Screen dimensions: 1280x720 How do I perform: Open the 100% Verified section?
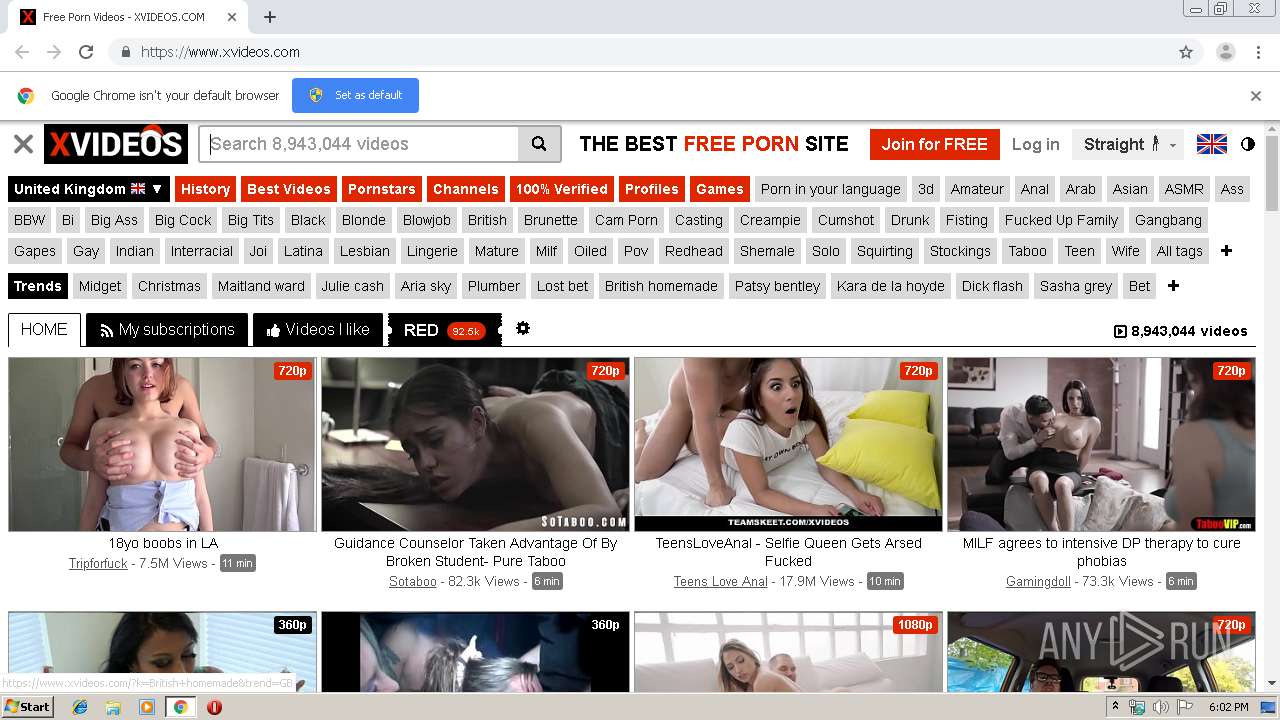coord(561,189)
